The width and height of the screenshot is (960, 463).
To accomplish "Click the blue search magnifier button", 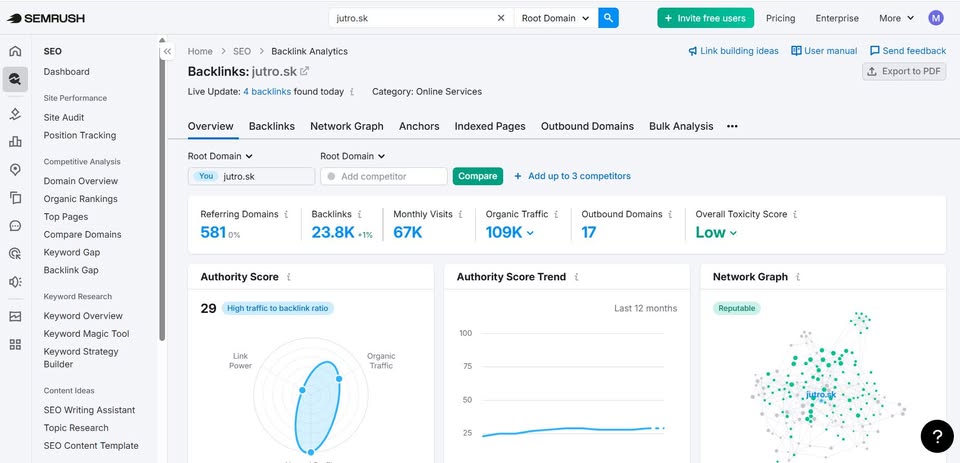I will (608, 18).
